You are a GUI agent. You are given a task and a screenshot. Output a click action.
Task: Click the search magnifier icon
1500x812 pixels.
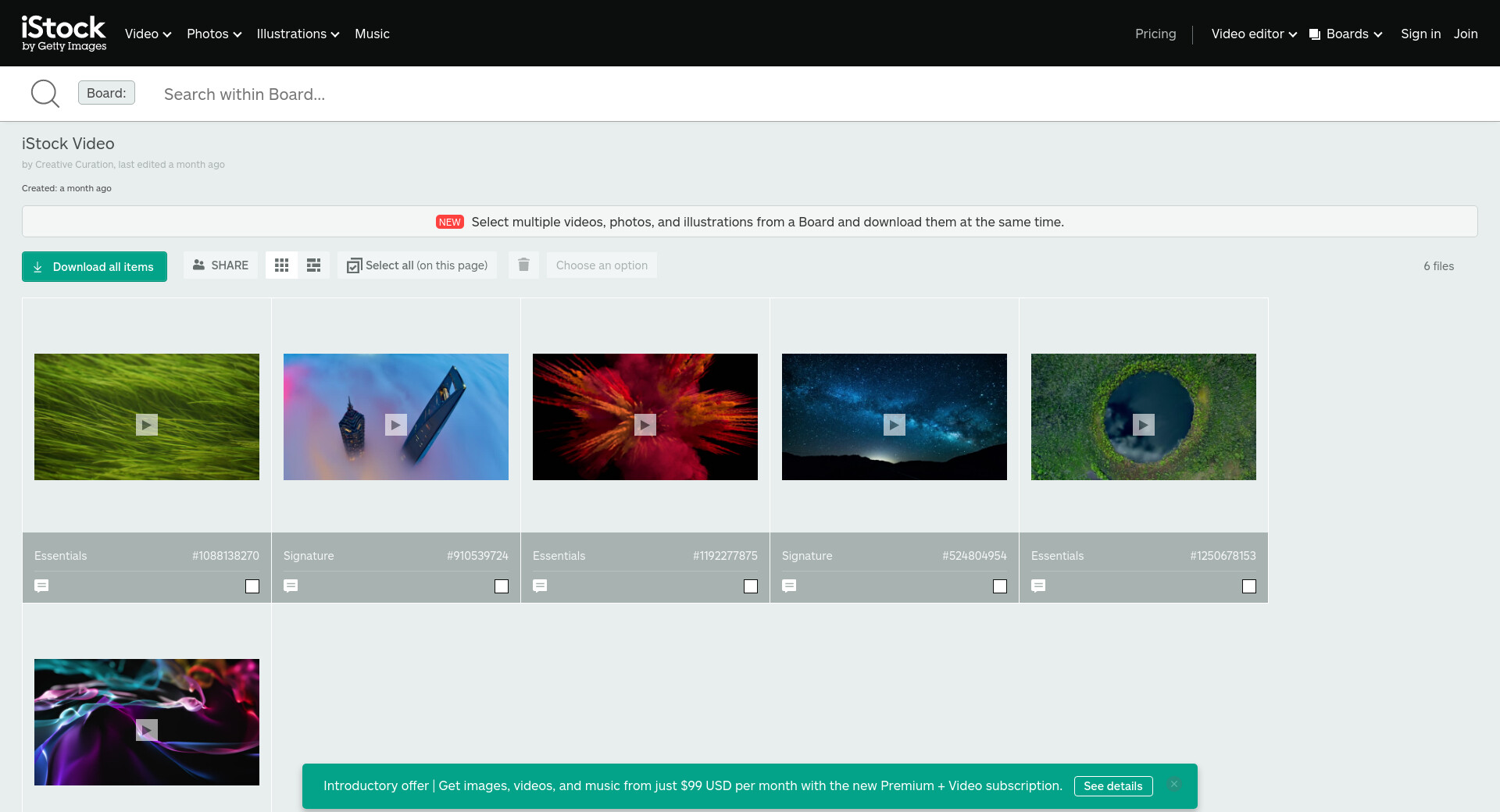(45, 94)
